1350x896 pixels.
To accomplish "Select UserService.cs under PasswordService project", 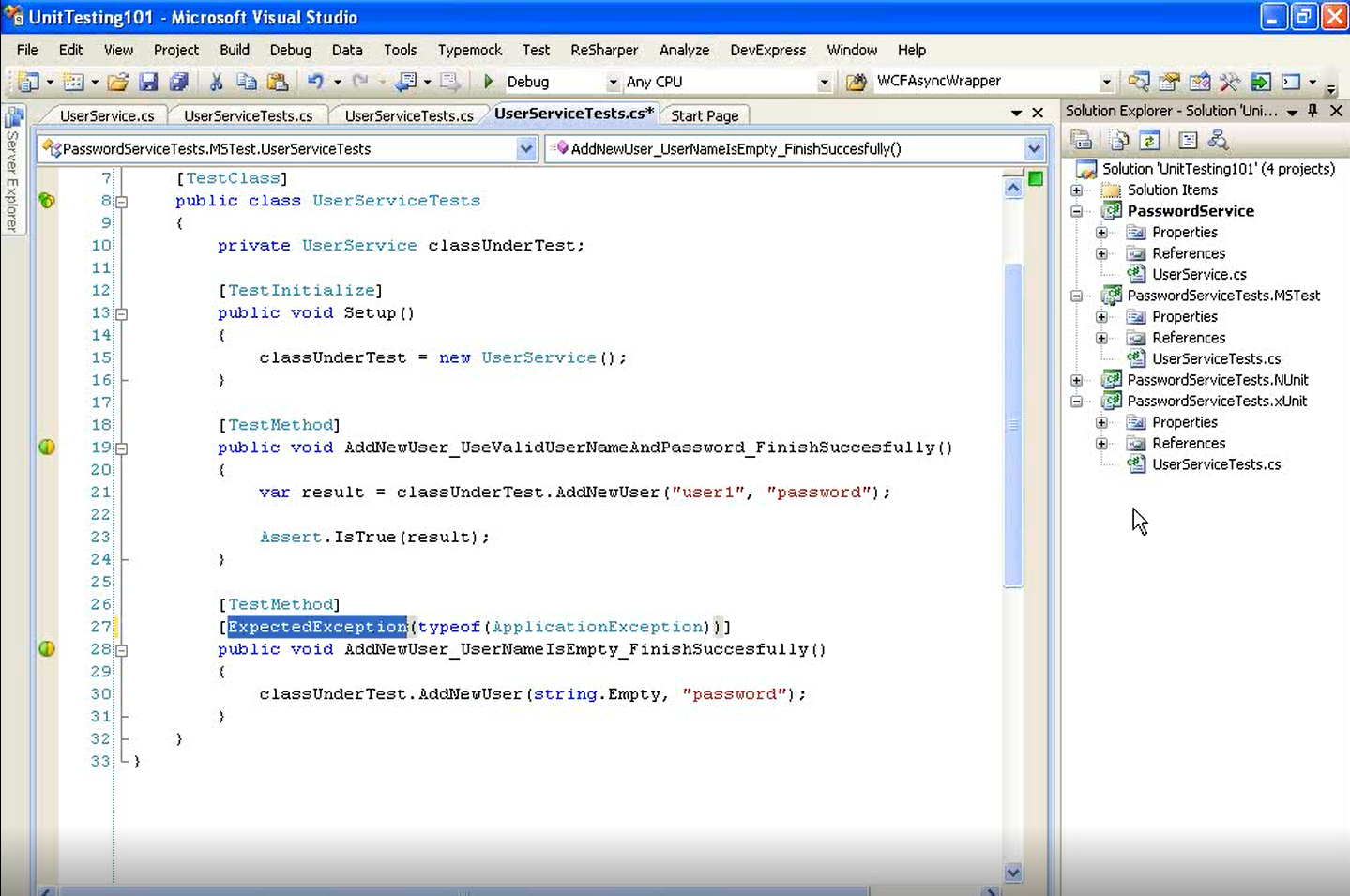I will [x=1199, y=274].
